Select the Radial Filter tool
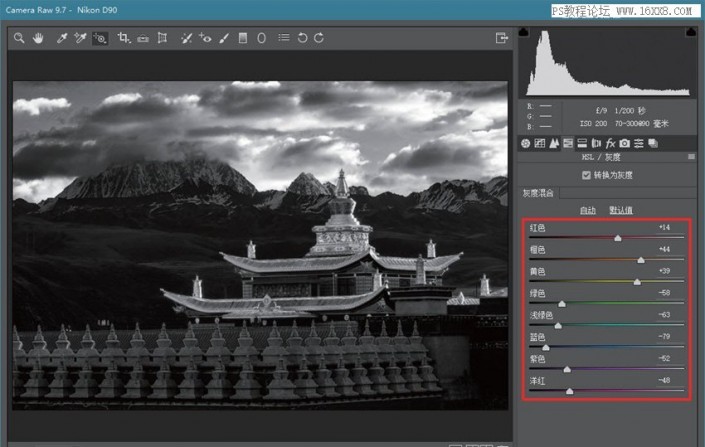Image resolution: width=705 pixels, height=447 pixels. coord(261,38)
